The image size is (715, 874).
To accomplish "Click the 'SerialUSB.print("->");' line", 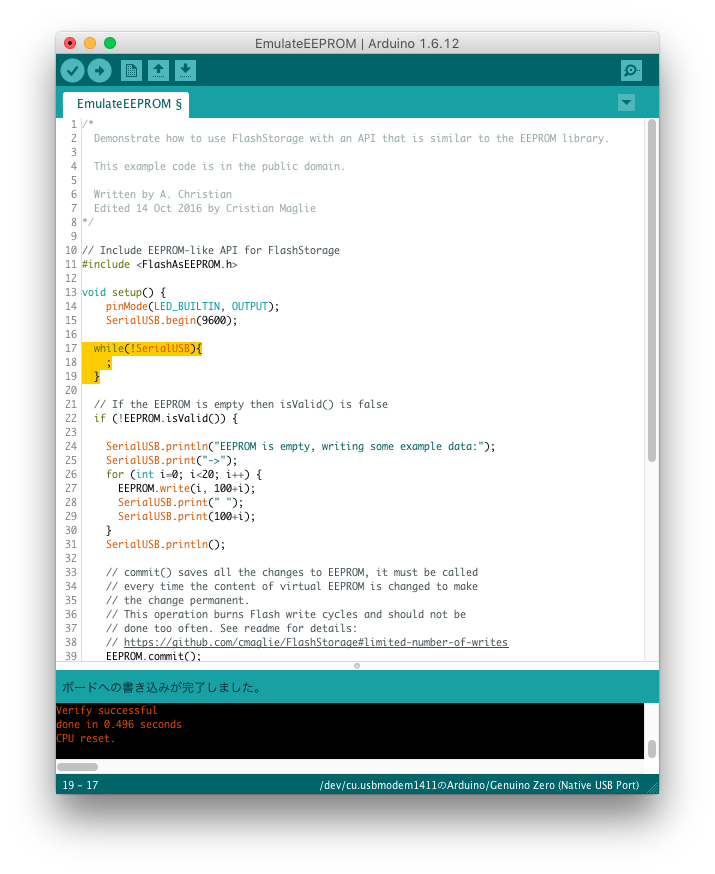I will 172,460.
